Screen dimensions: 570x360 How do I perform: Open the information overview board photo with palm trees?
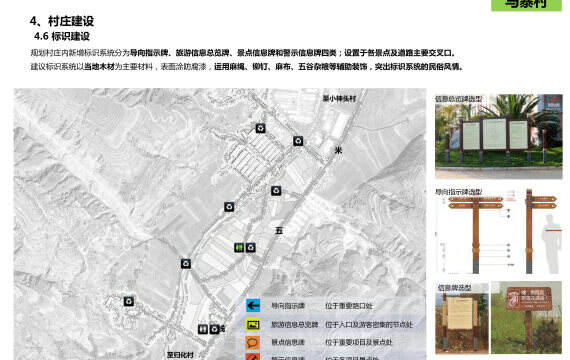click(498, 137)
